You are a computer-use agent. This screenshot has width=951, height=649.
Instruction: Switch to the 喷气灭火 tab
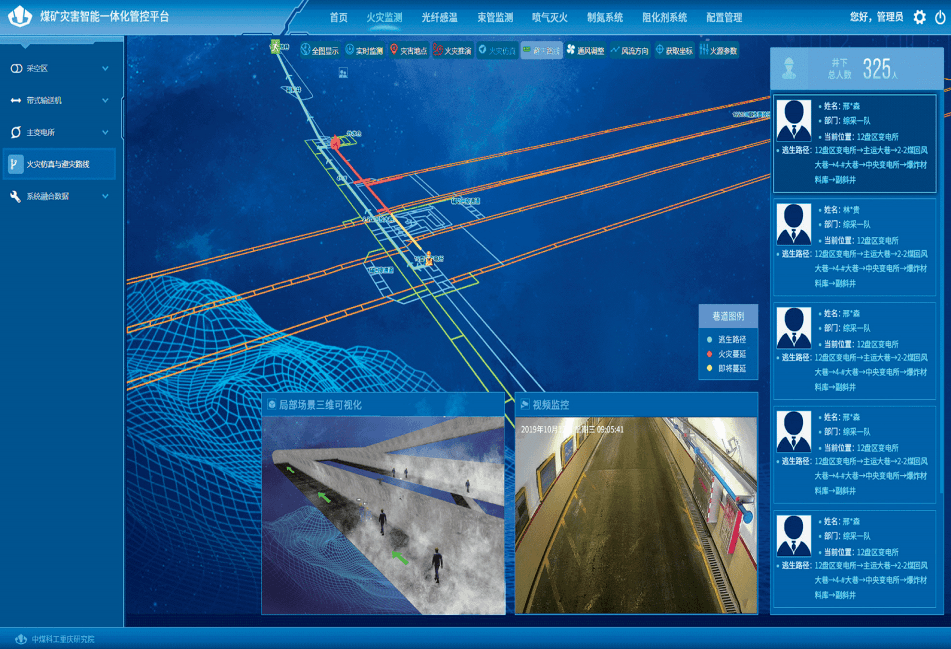(x=549, y=17)
